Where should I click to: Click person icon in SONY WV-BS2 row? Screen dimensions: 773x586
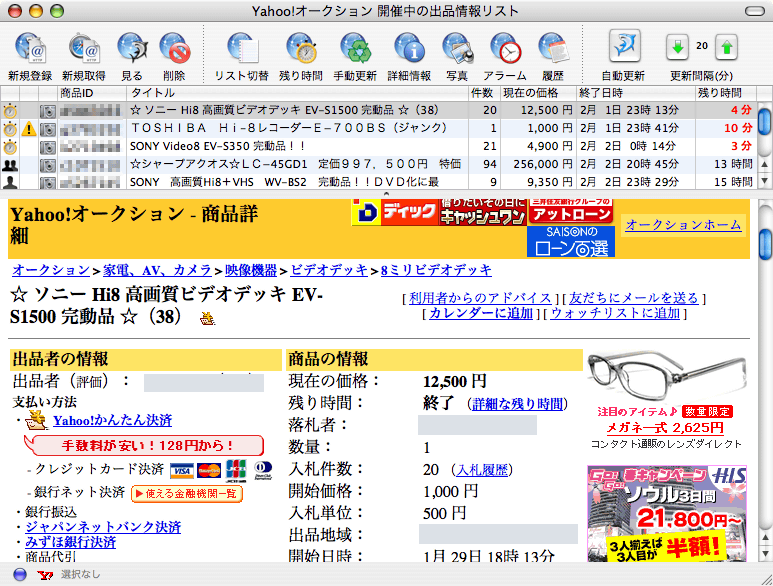[10, 182]
